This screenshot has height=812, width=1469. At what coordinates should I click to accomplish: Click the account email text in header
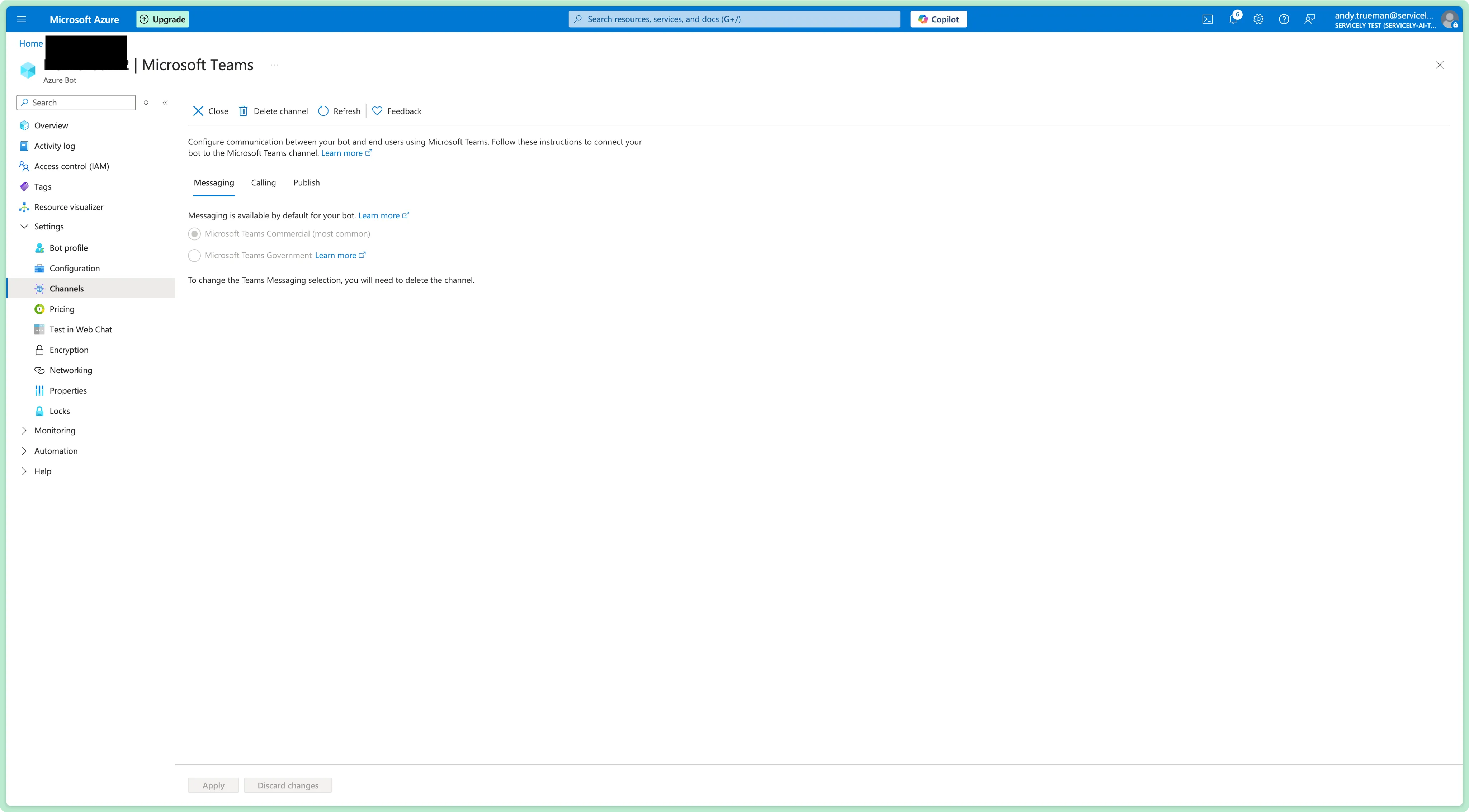point(1383,15)
